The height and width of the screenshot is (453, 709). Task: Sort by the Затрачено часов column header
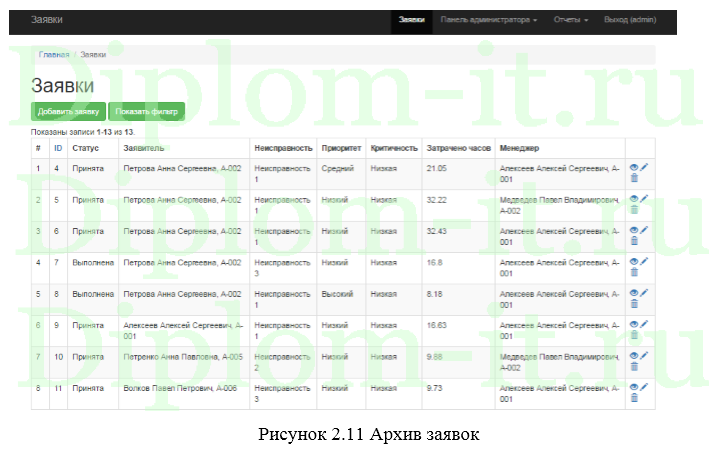tap(458, 147)
